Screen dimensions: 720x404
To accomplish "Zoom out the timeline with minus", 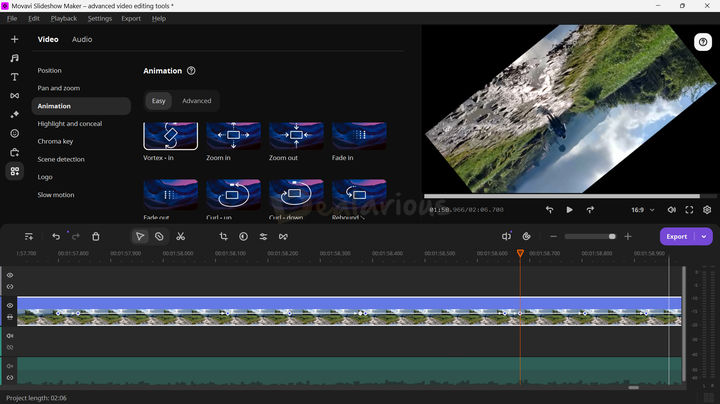I will pyautogui.click(x=553, y=236).
